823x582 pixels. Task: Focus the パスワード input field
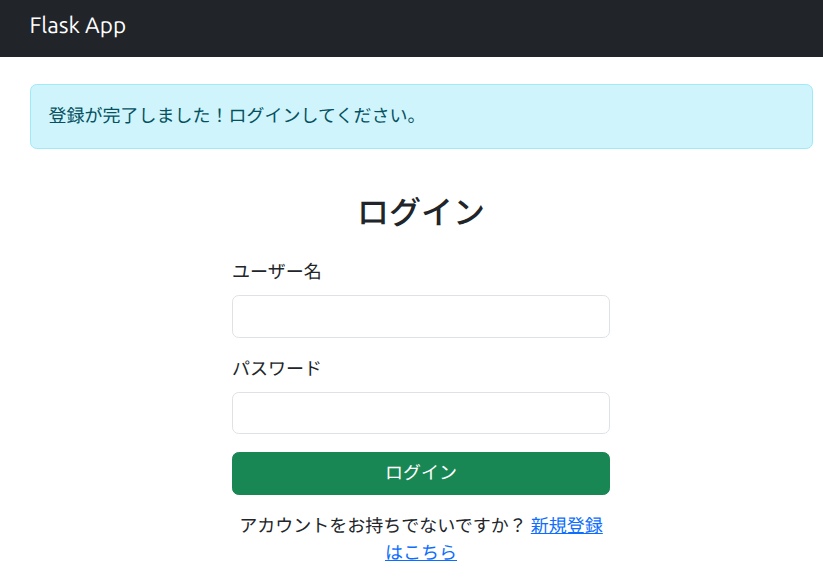(420, 413)
